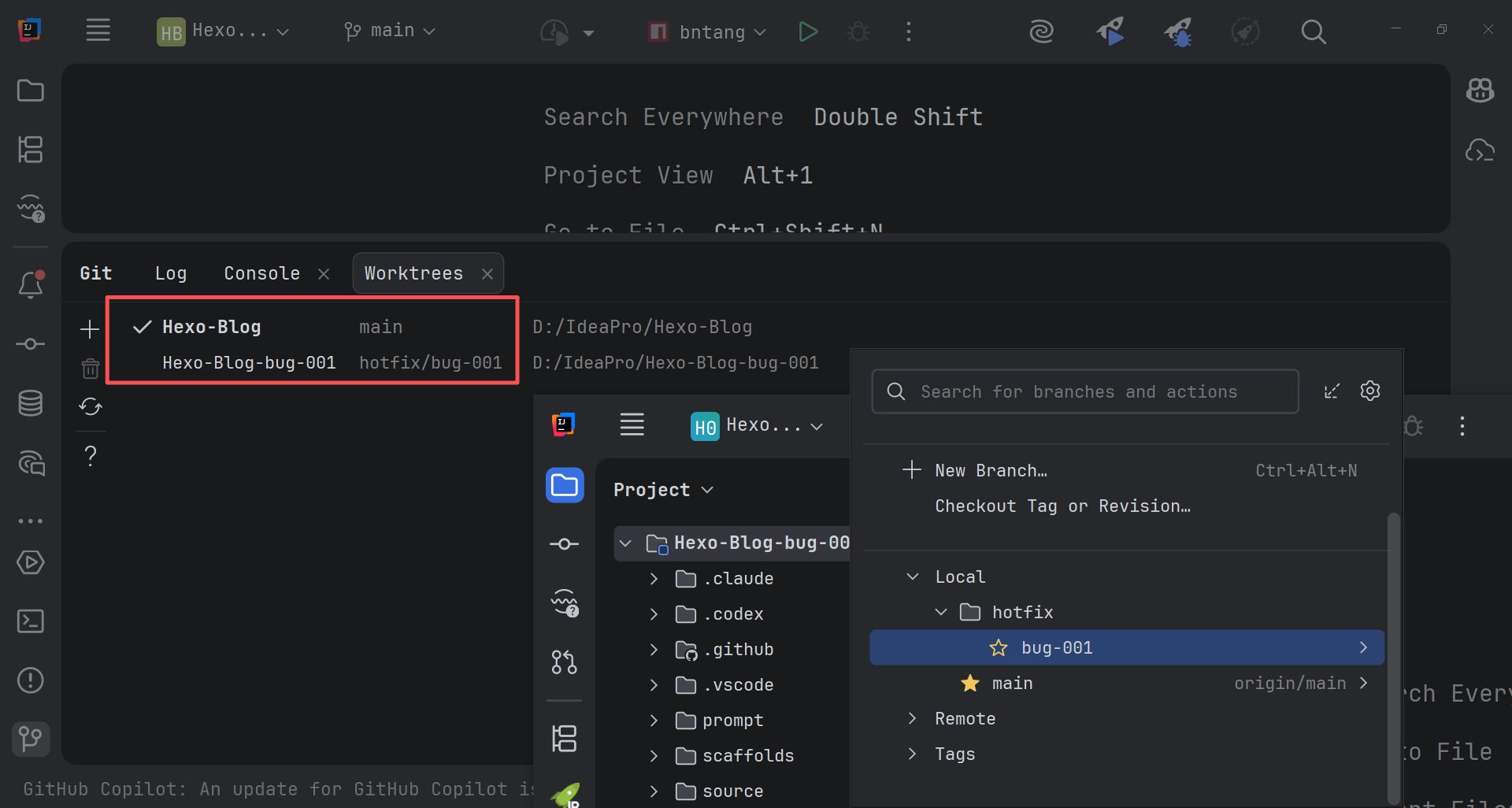Toggle favorite star on bug-001 branch
Image resolution: width=1512 pixels, height=808 pixels.
coord(999,648)
